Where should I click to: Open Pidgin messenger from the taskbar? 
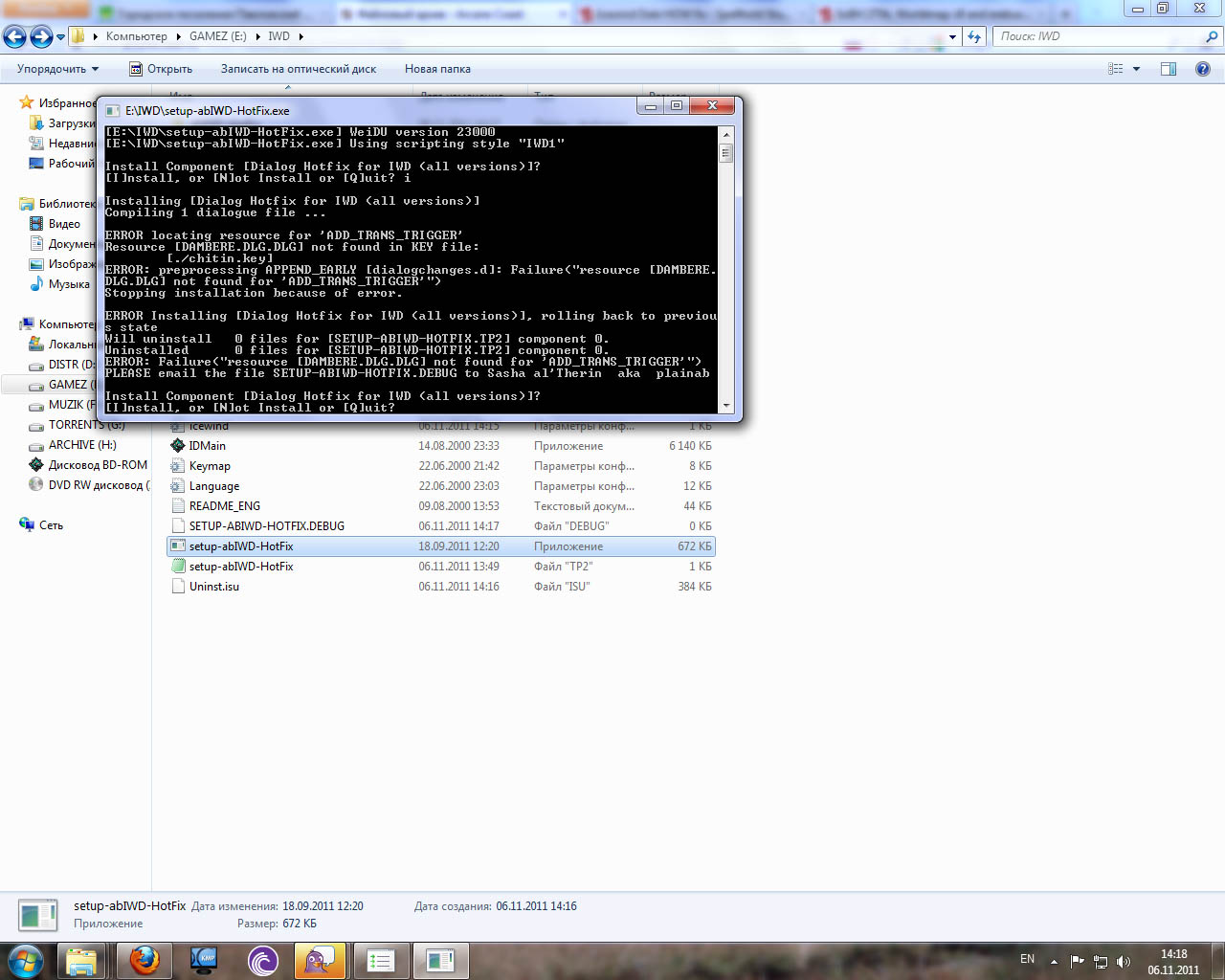click(x=320, y=961)
